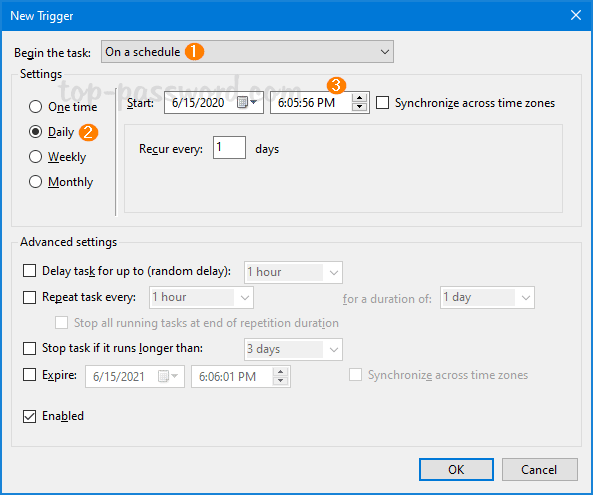Select the One time schedule option

coord(35,107)
